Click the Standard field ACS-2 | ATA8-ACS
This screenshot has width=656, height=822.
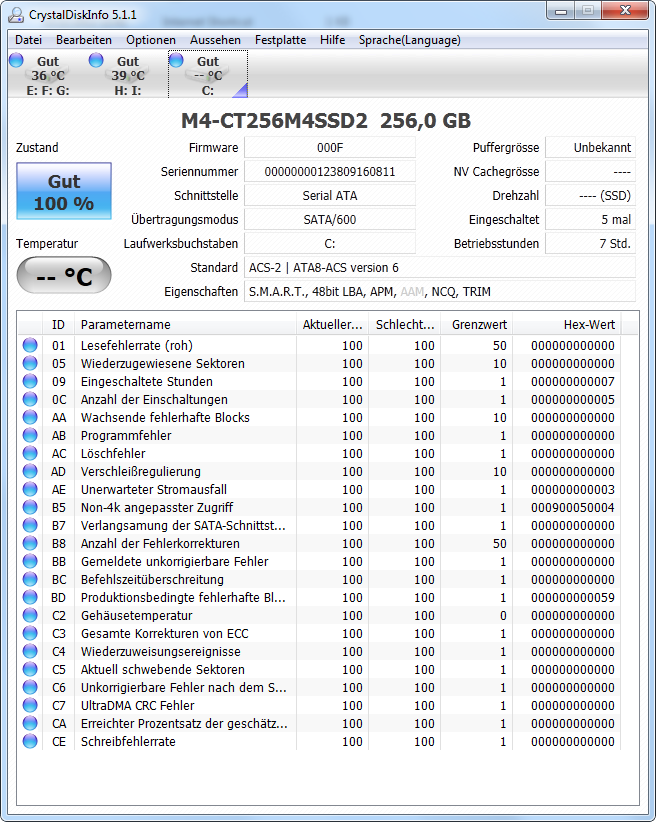pos(440,267)
